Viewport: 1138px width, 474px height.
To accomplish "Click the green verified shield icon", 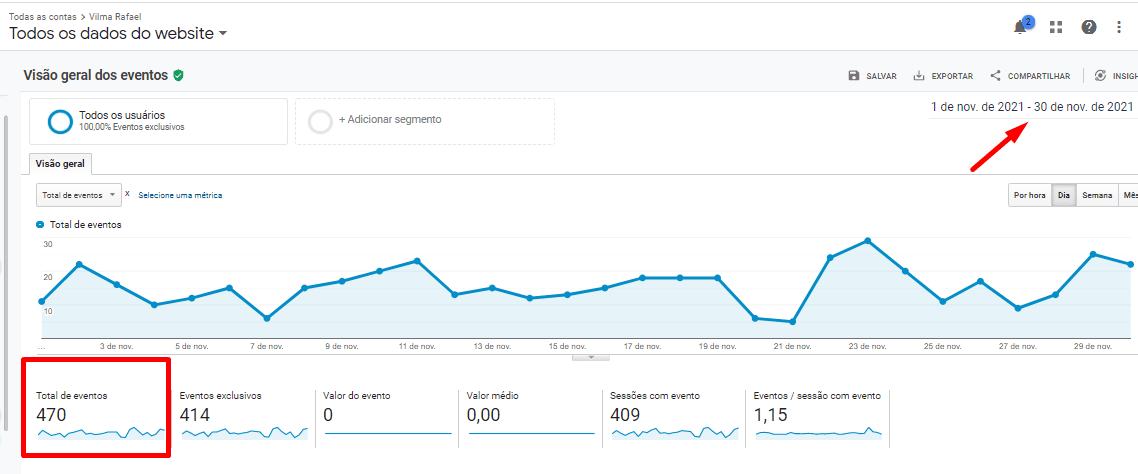I will 178,75.
